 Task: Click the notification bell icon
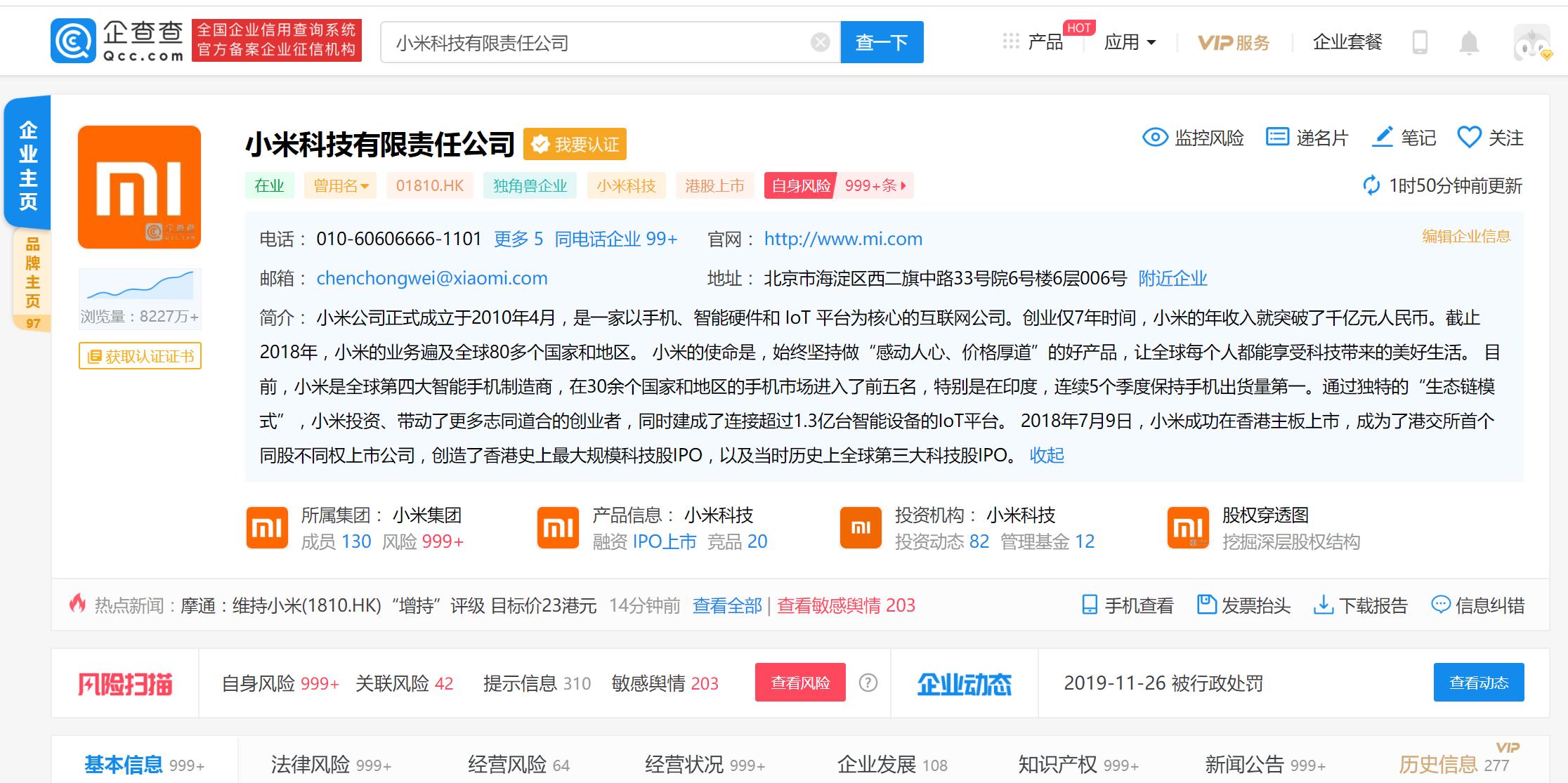pyautogui.click(x=1468, y=43)
